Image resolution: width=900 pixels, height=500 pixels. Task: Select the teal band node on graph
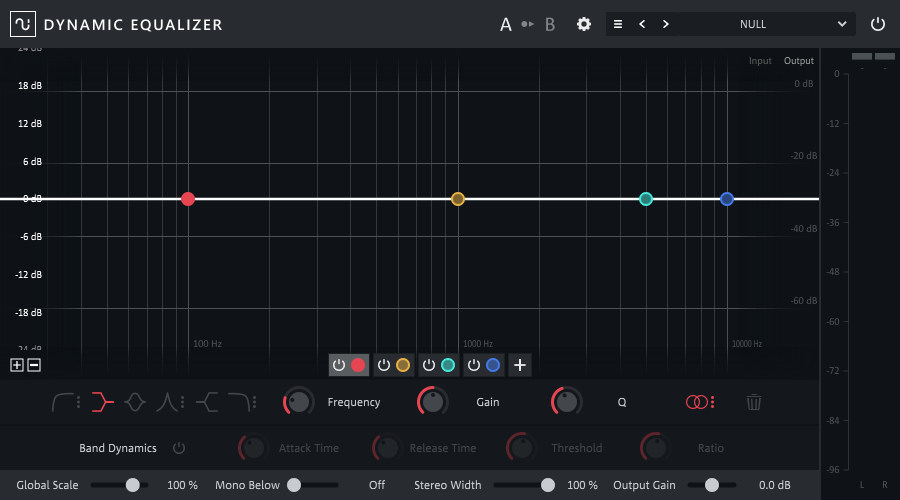coord(646,199)
